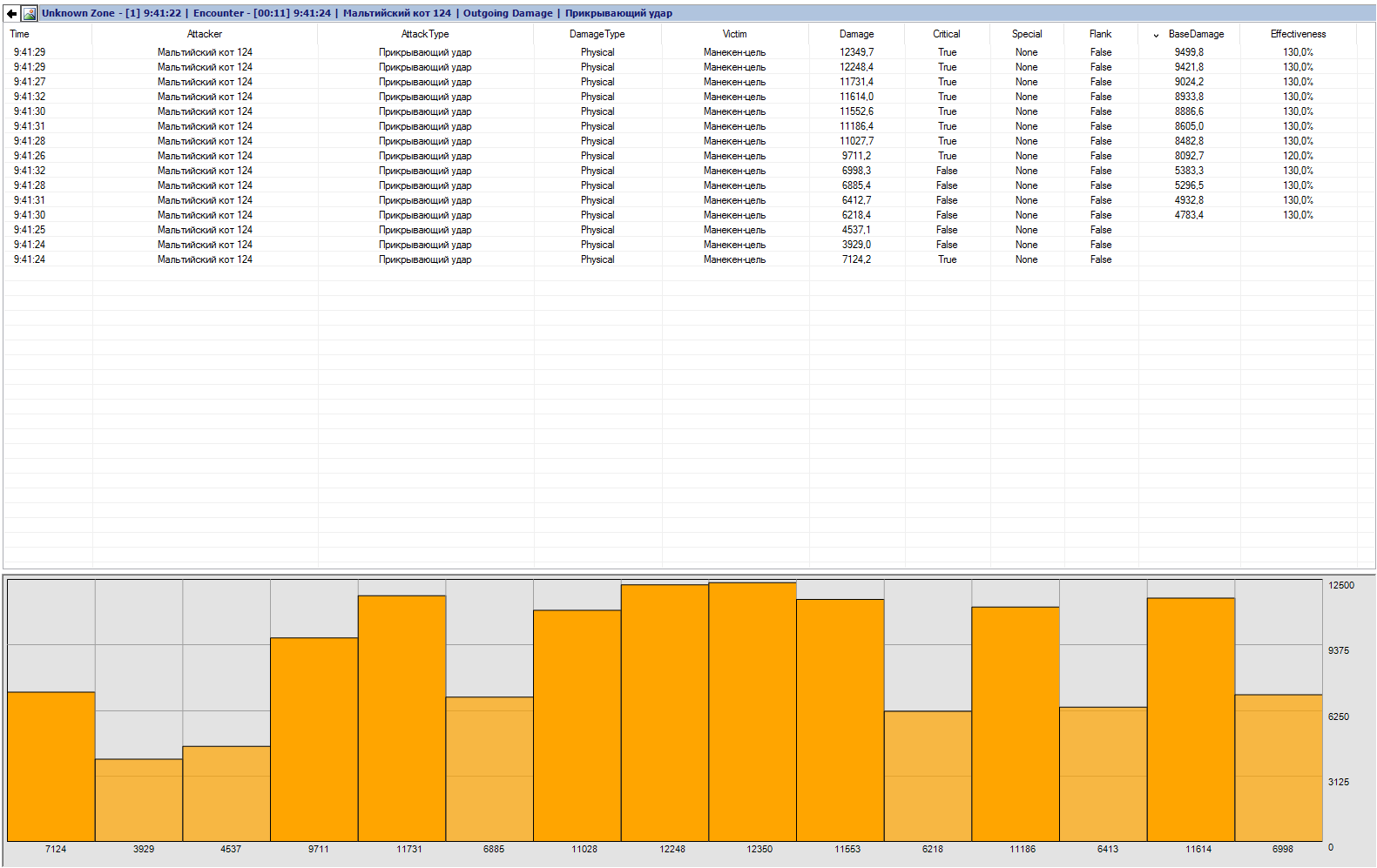The width and height of the screenshot is (1377, 868).
Task: Sort by the Victim column header
Action: point(734,34)
